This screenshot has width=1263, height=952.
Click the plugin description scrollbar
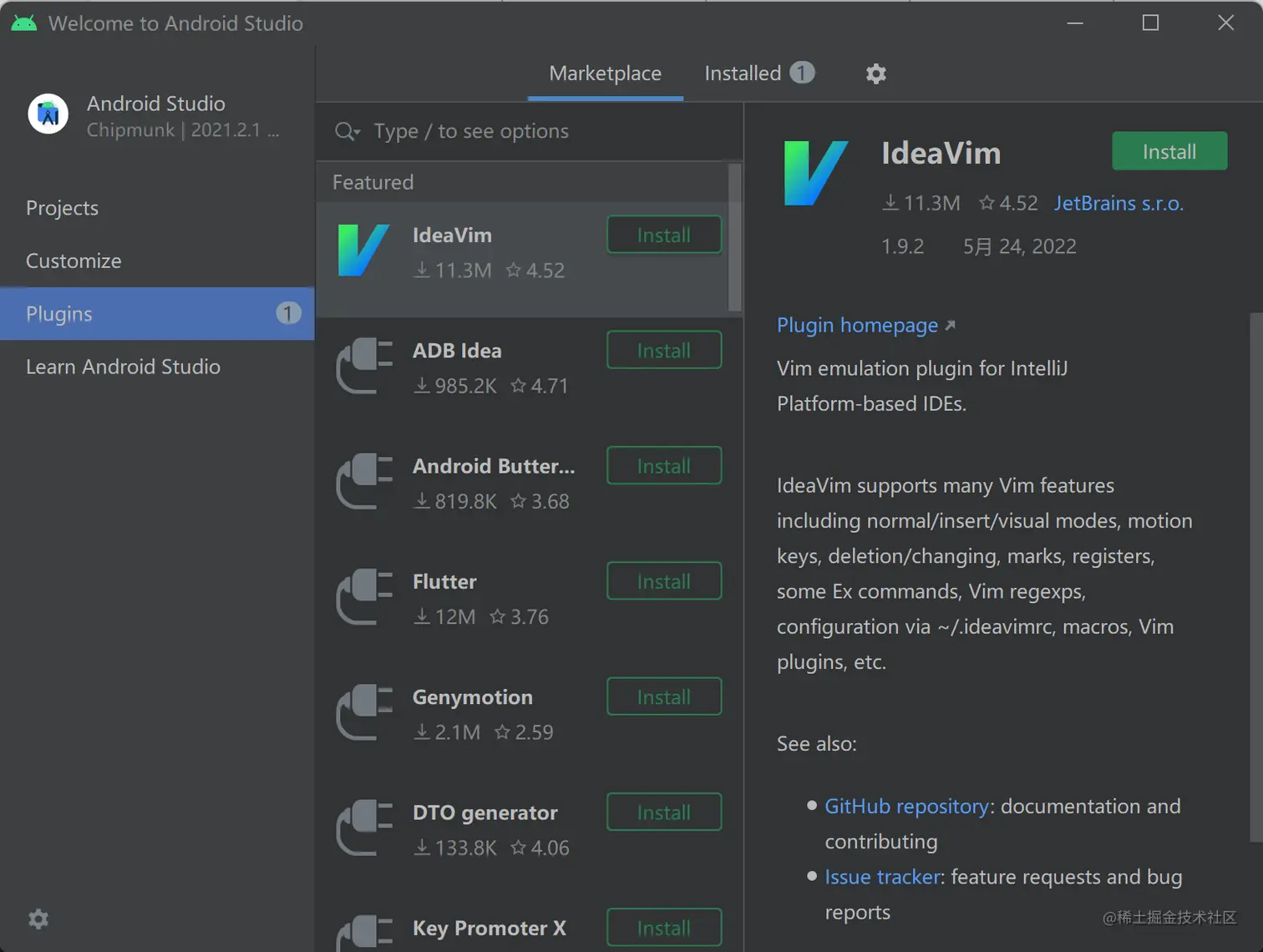(1256, 578)
